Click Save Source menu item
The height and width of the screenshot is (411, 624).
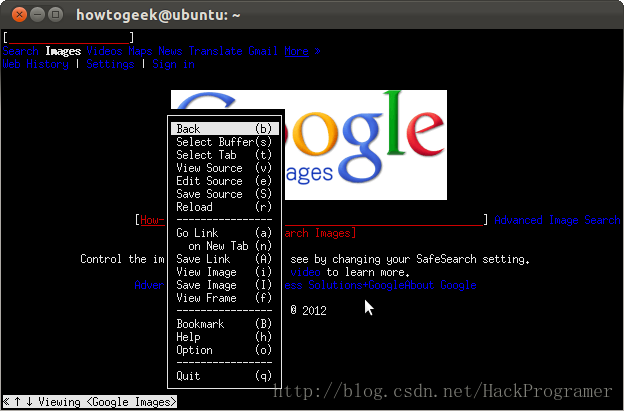click(225, 194)
